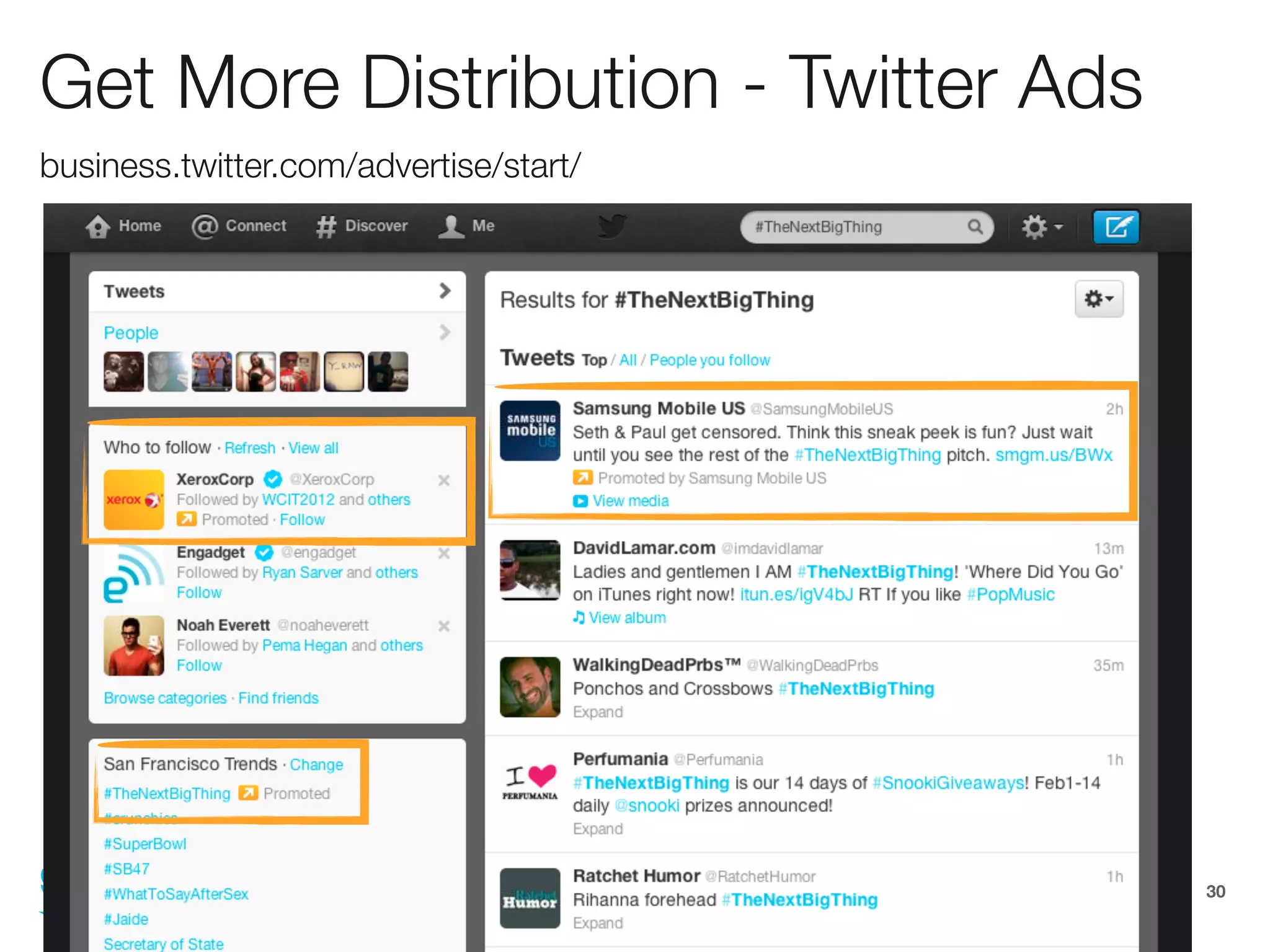The height and width of the screenshot is (952, 1270).
Task: Open Browse categories link
Action: [166, 698]
